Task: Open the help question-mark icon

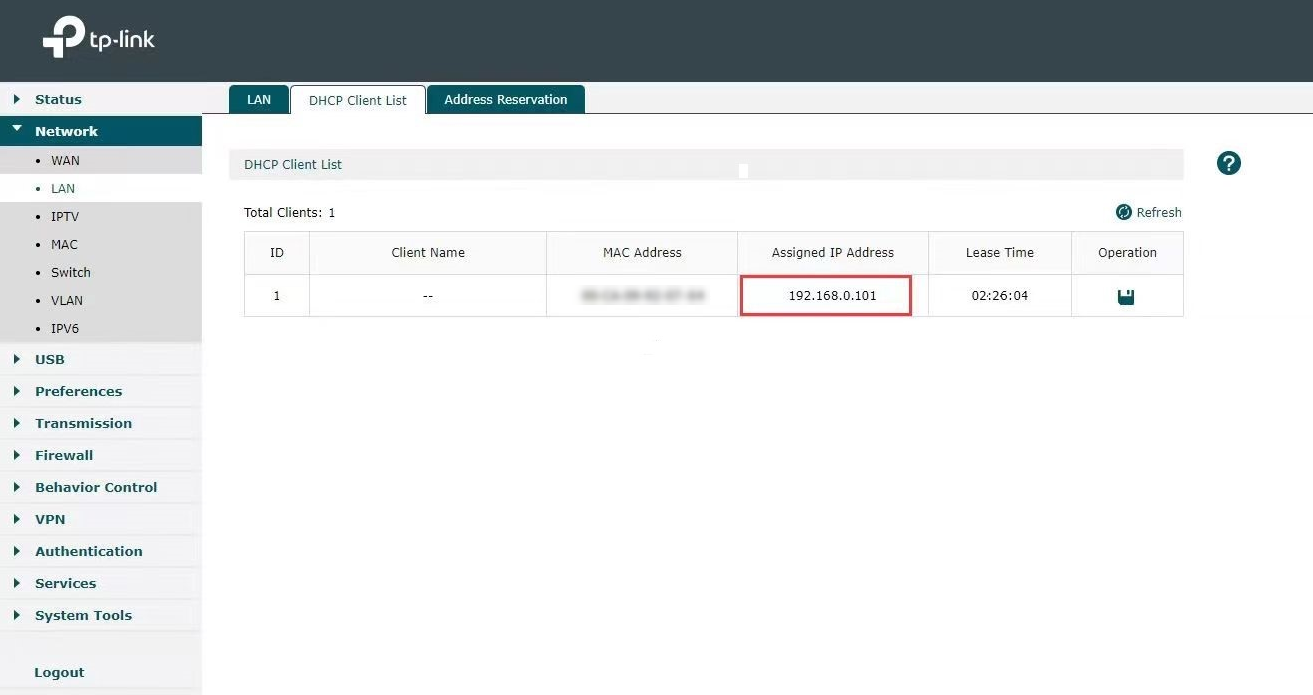Action: (x=1228, y=163)
